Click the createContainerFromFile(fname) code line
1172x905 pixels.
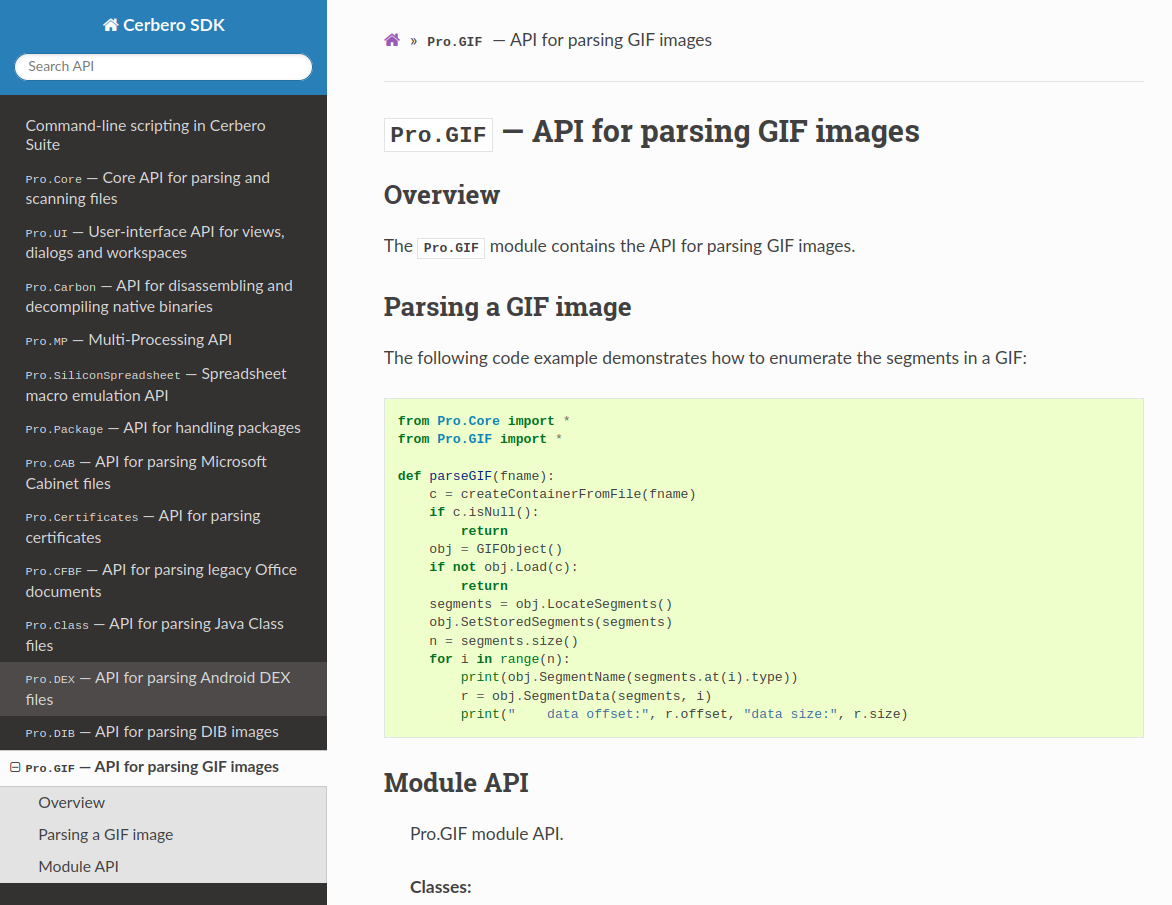pos(562,494)
